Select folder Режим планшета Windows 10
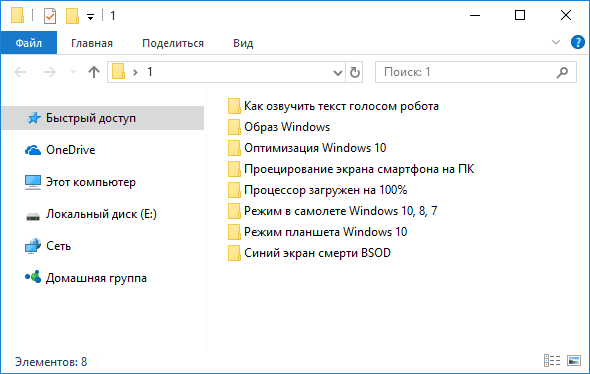Screen dimensions: 590x374 [326, 232]
